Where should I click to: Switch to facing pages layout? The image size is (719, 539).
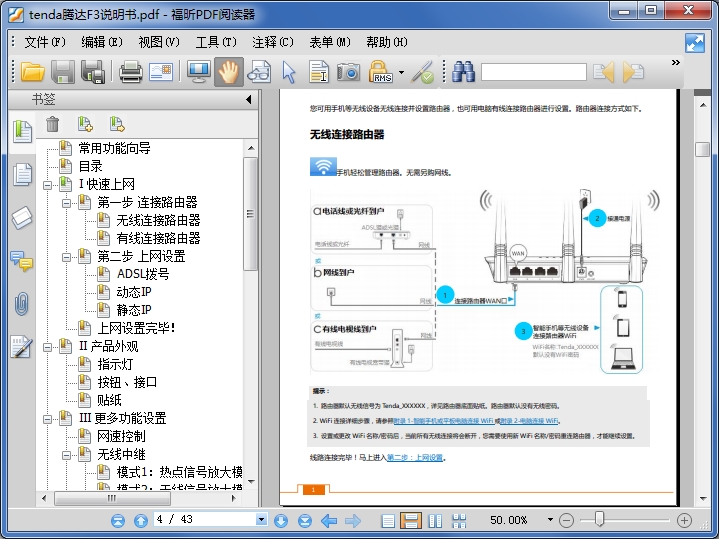(435, 520)
